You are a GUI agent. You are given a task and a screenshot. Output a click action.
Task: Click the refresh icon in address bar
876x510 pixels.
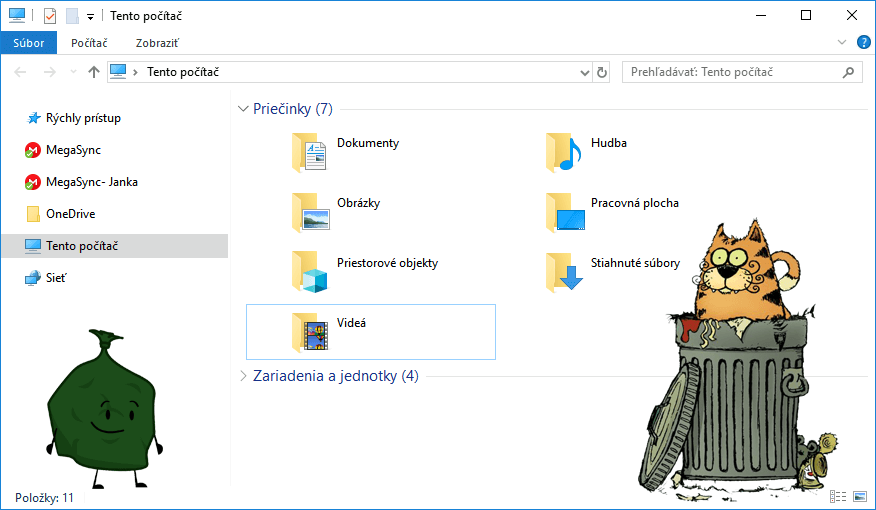601,72
